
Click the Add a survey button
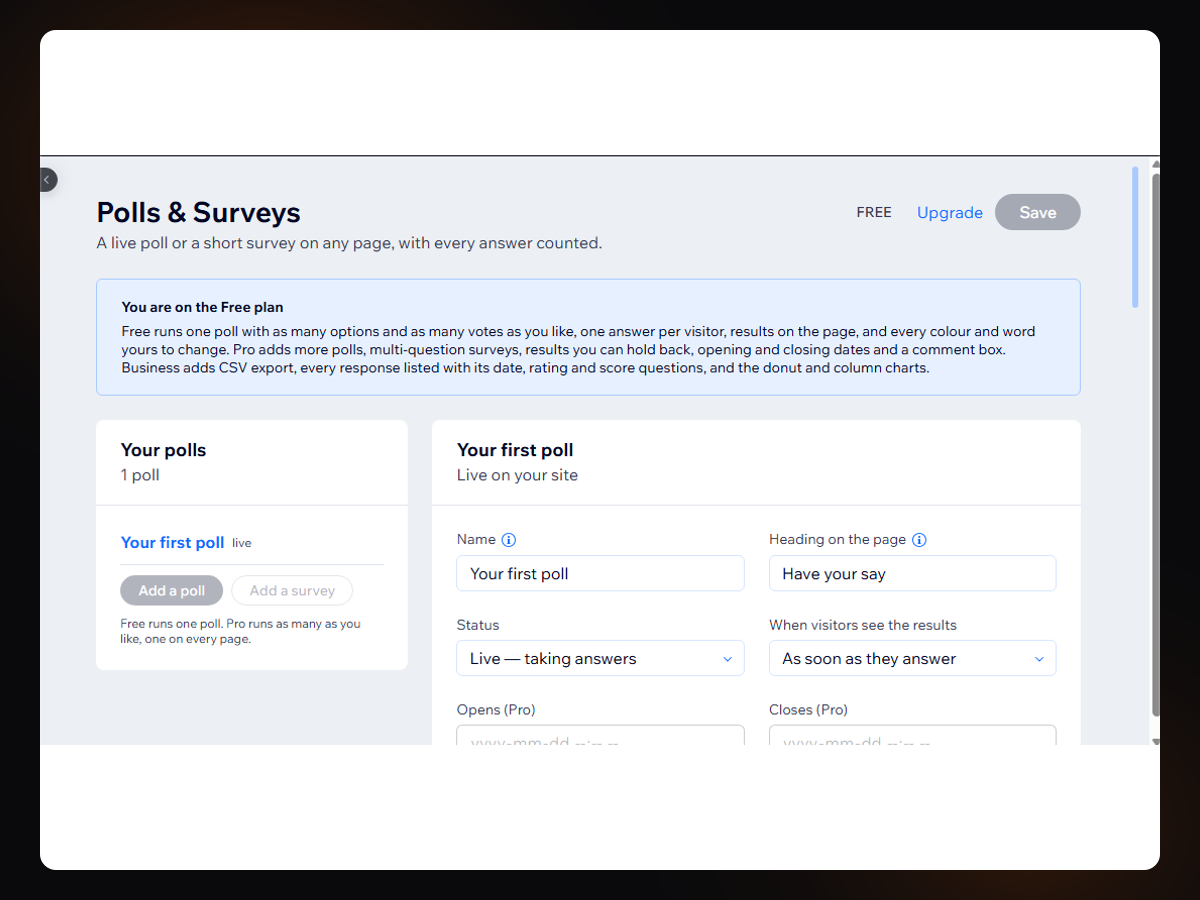pyautogui.click(x=292, y=591)
